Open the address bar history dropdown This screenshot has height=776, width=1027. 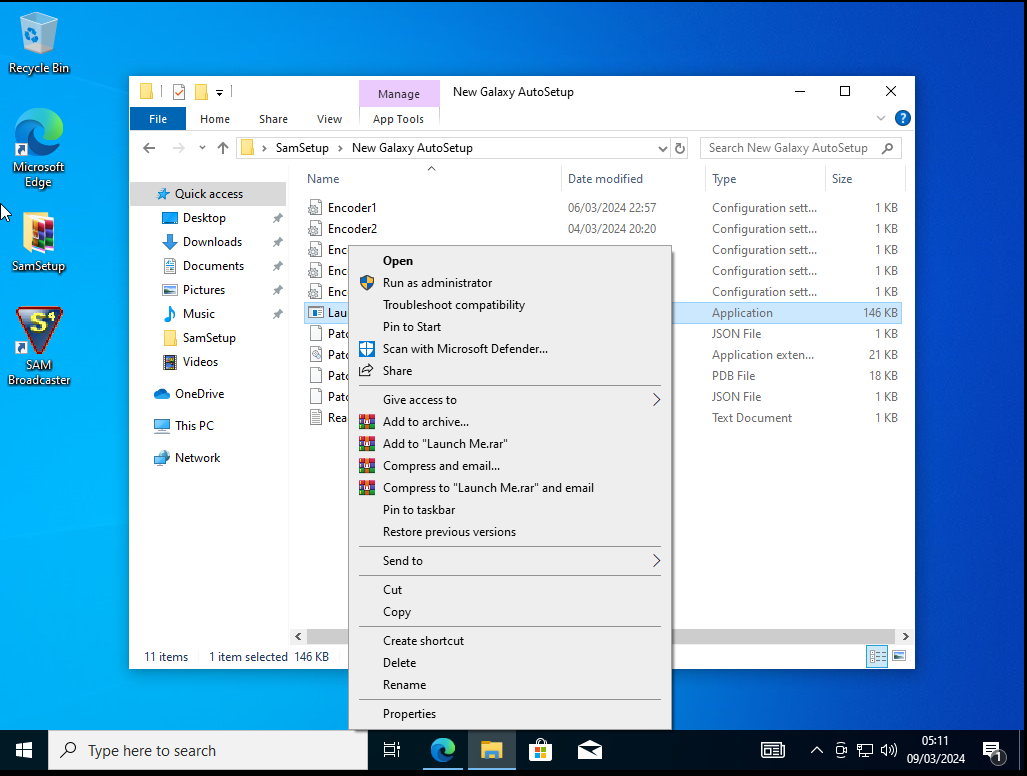(x=662, y=148)
